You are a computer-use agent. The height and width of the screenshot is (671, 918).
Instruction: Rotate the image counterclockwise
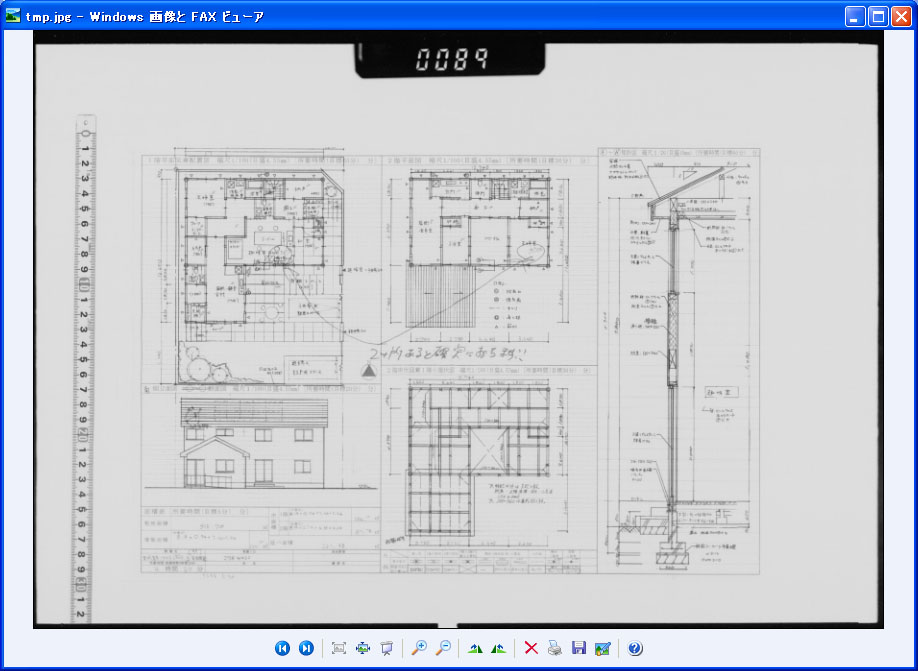[x=498, y=648]
